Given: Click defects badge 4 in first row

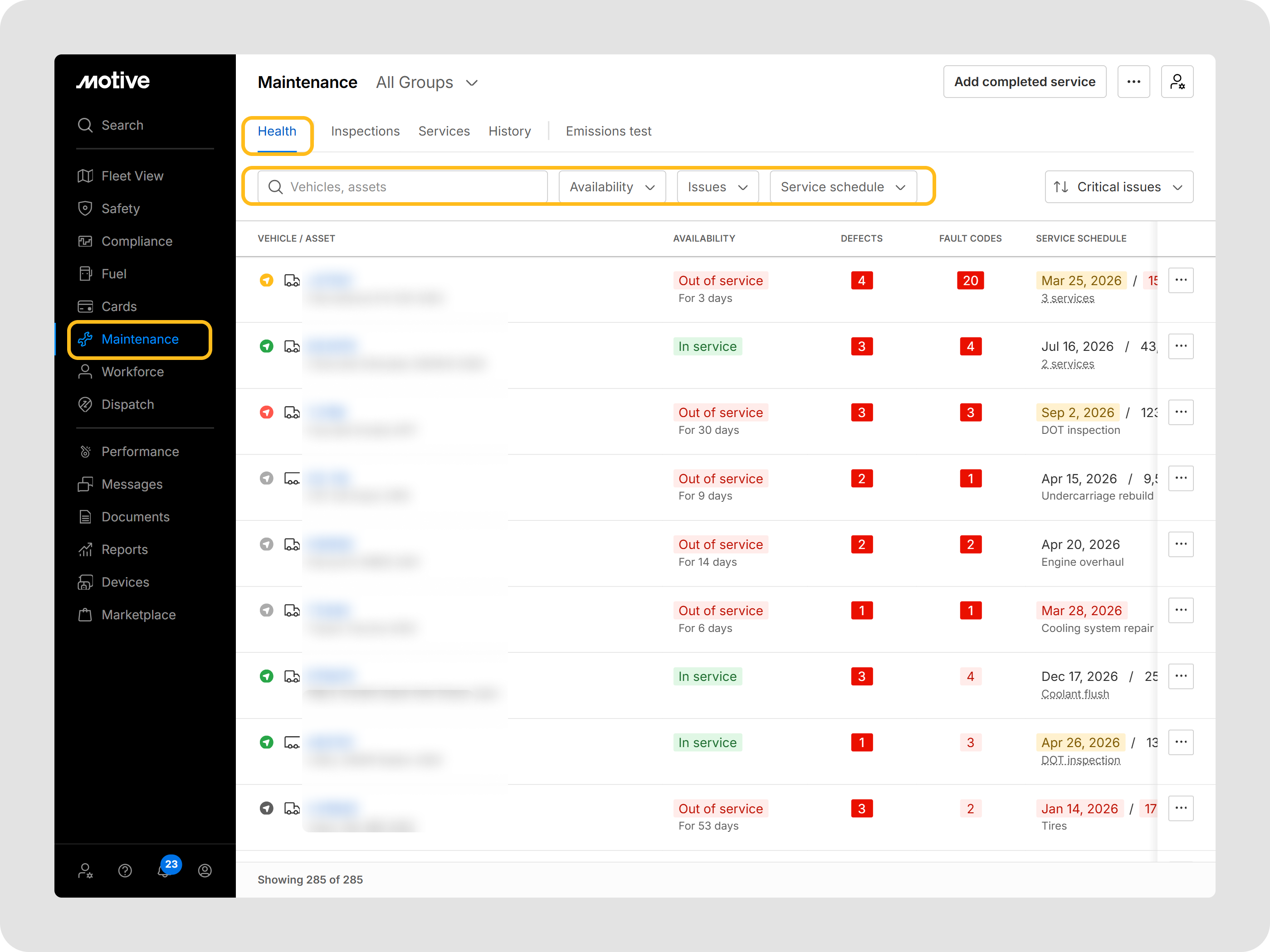Looking at the screenshot, I should pos(862,281).
